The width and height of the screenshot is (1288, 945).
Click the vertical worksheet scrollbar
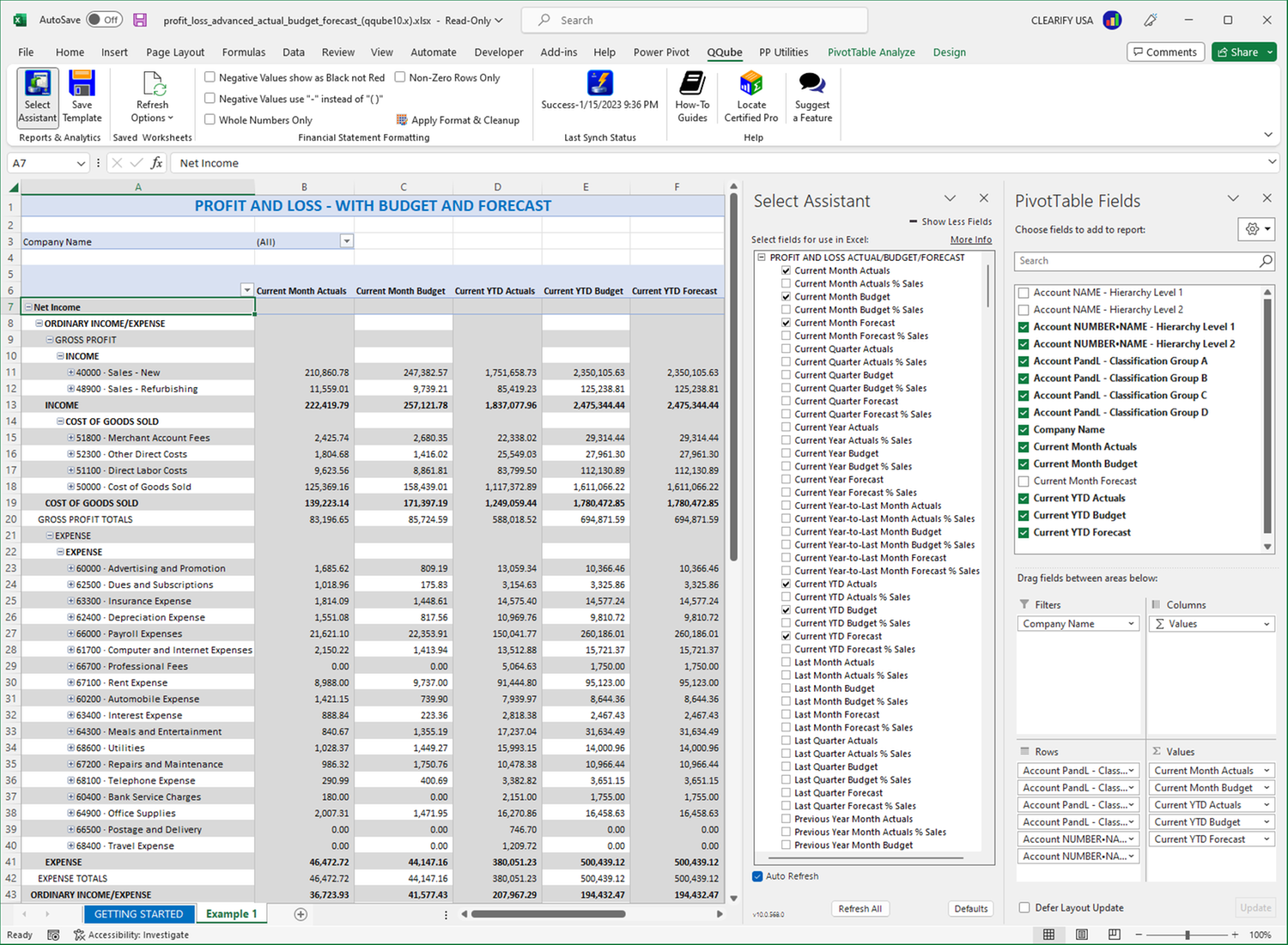coord(733,378)
